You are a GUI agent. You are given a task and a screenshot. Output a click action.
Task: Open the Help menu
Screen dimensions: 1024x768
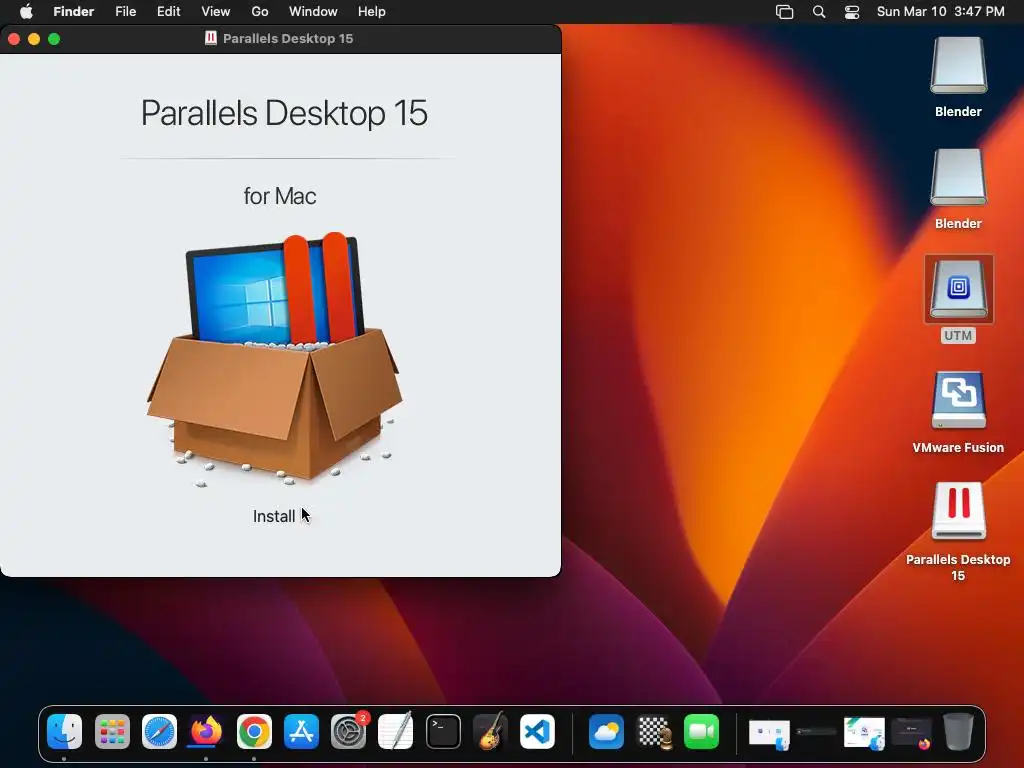tap(372, 11)
